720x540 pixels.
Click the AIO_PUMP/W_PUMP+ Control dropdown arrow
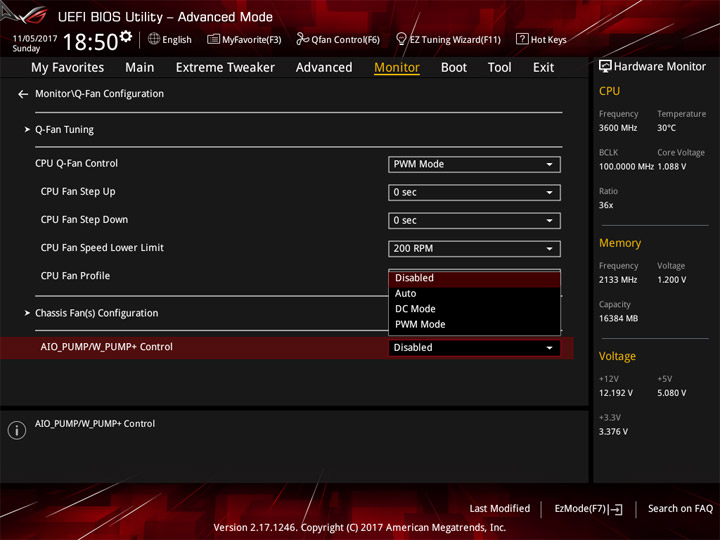pos(549,348)
